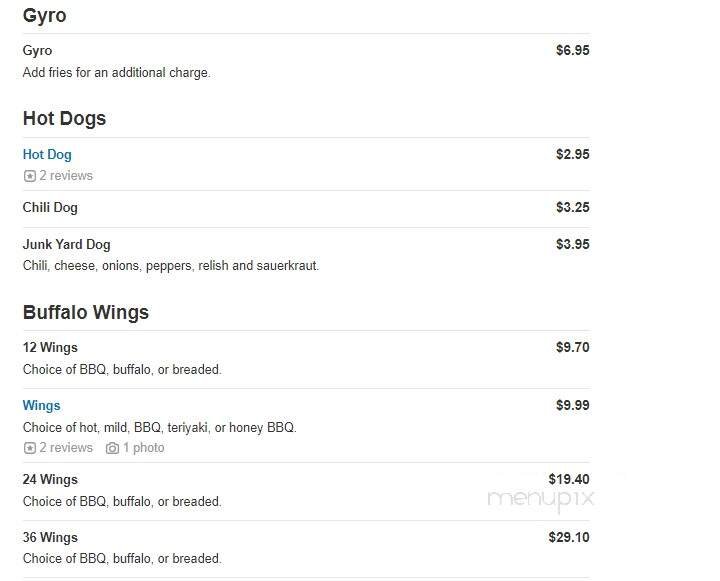720x581 pixels.
Task: Open the 1 photo link for Wings
Action: (x=144, y=448)
